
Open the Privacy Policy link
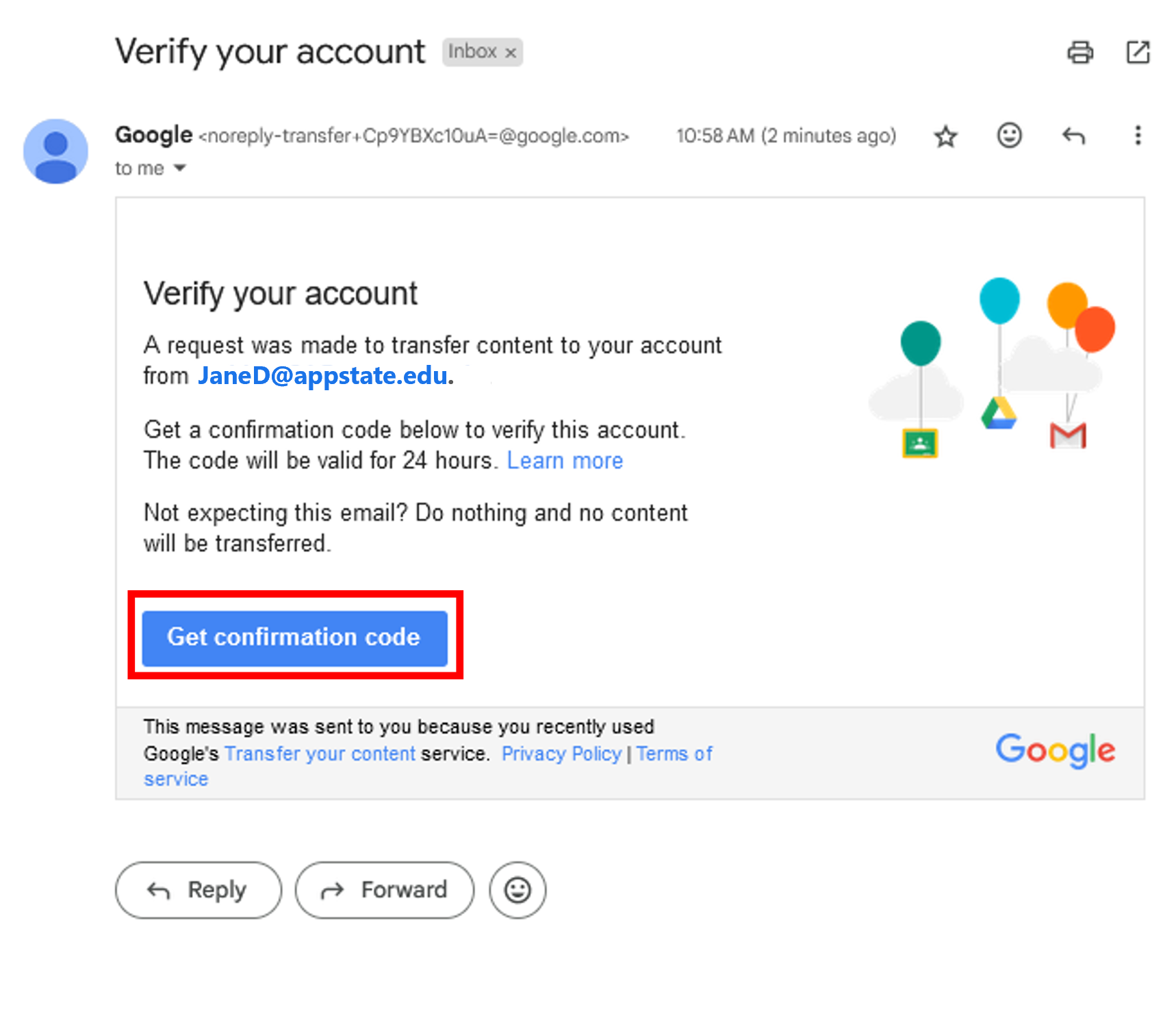pyautogui.click(x=561, y=753)
